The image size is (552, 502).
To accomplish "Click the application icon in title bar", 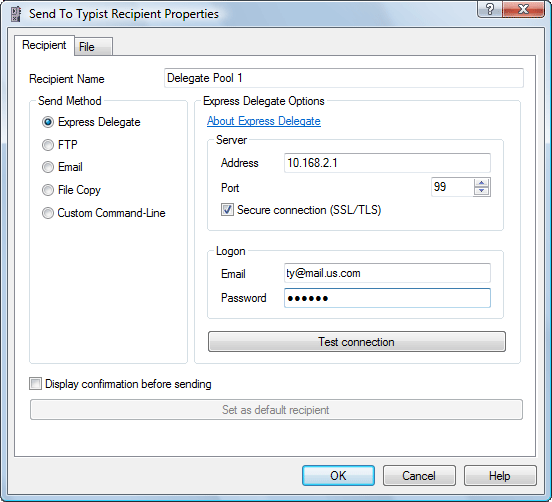I will (x=15, y=14).
